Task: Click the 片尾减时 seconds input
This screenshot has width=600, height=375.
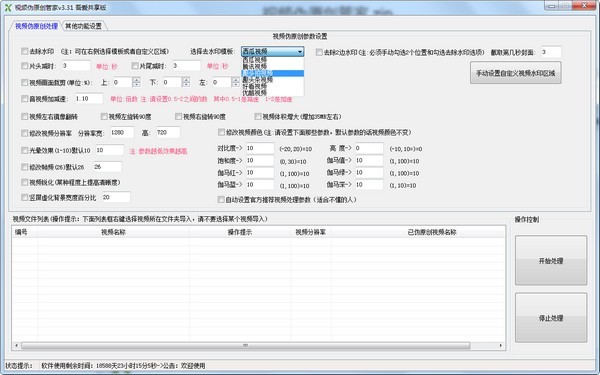Action: [186, 66]
